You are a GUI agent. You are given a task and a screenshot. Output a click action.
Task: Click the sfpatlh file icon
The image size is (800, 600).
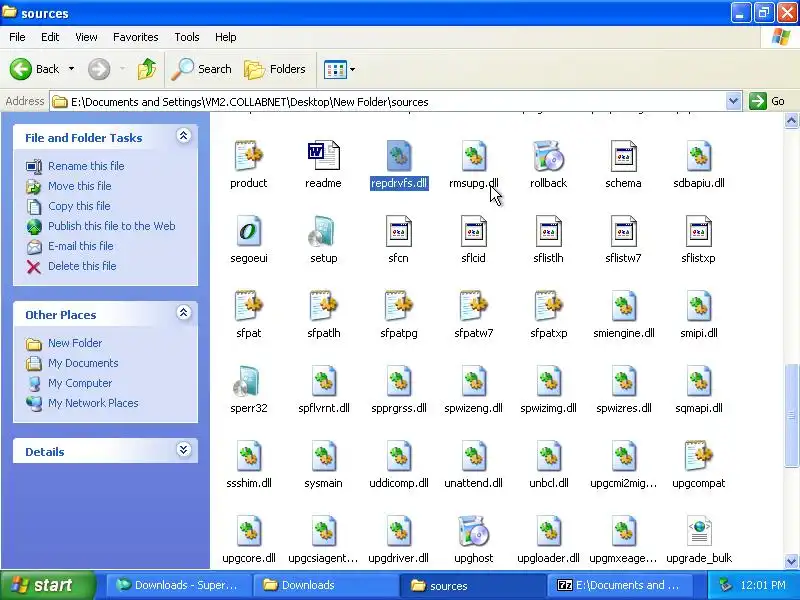click(x=323, y=306)
